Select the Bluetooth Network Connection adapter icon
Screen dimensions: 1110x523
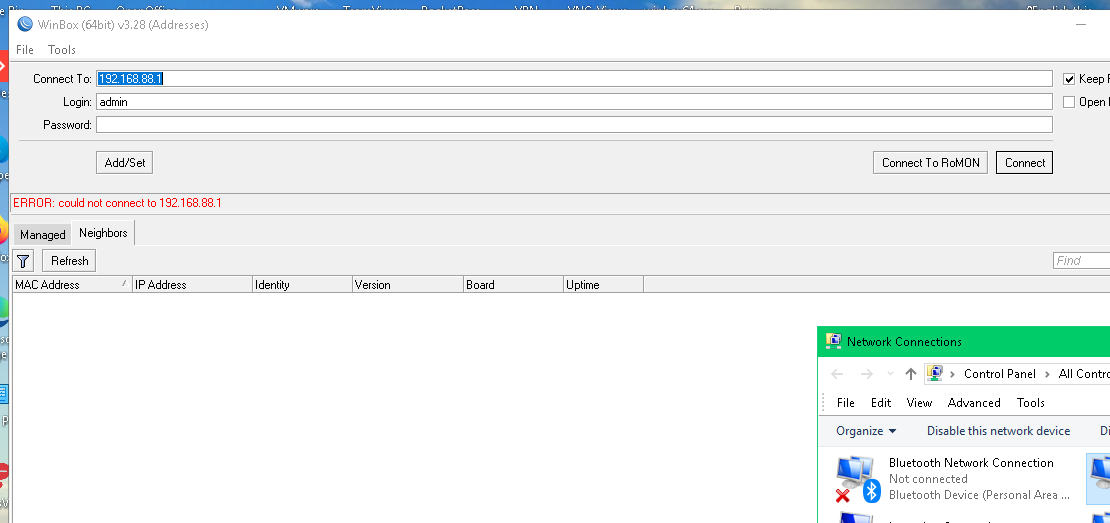pos(857,479)
